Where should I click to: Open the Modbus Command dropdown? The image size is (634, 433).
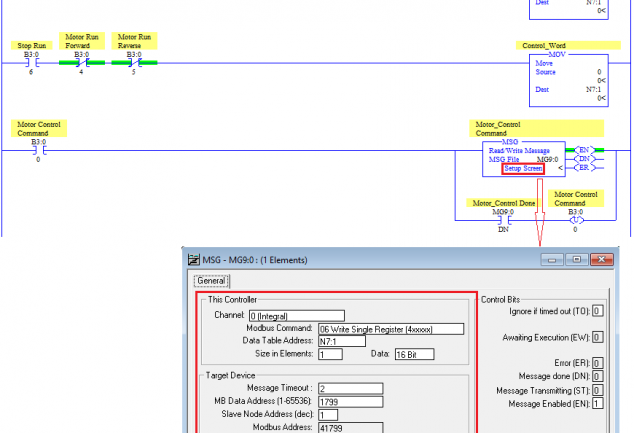click(391, 329)
